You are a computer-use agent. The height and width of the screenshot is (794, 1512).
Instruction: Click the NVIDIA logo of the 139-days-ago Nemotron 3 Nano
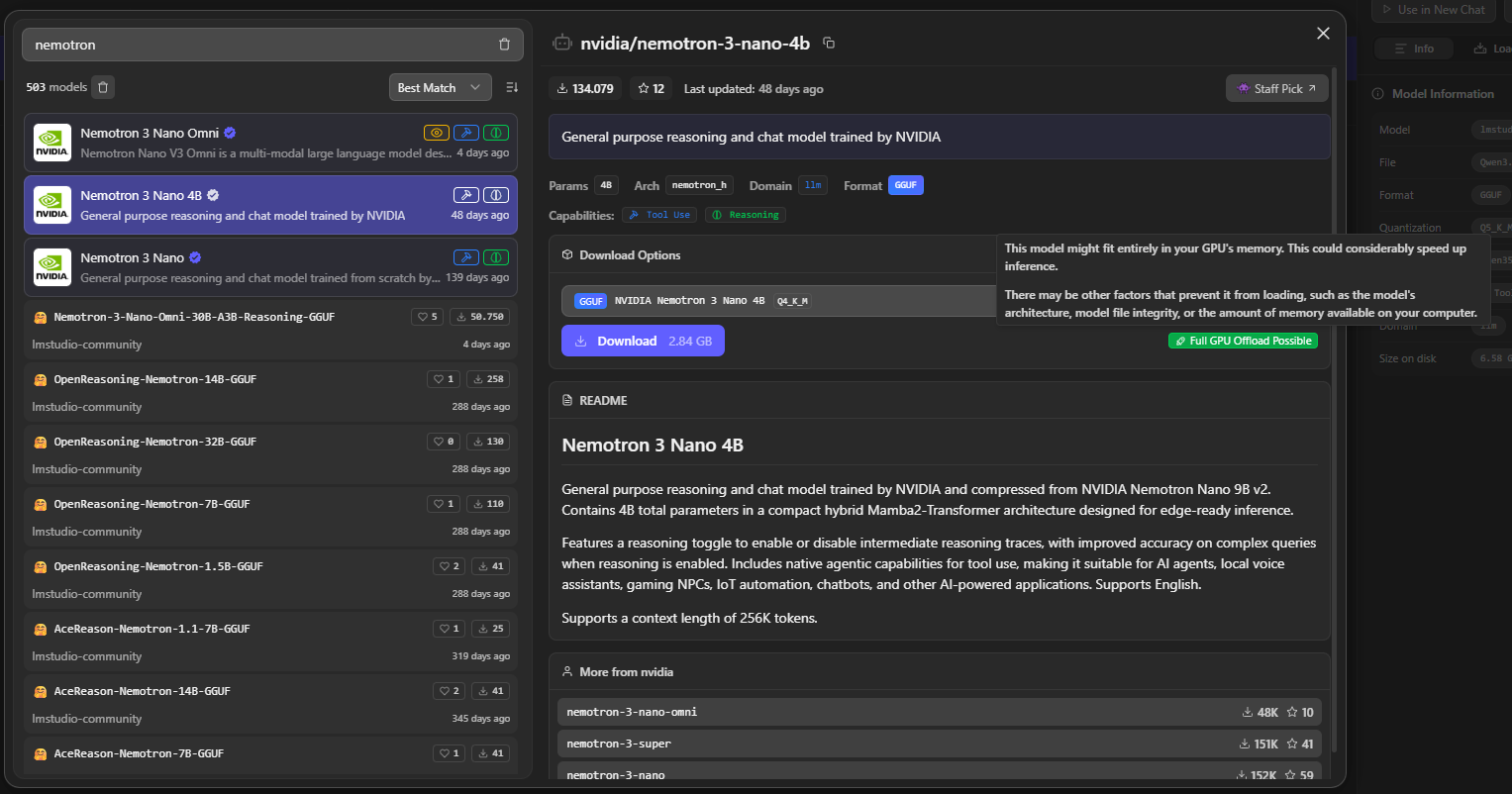tap(51, 267)
